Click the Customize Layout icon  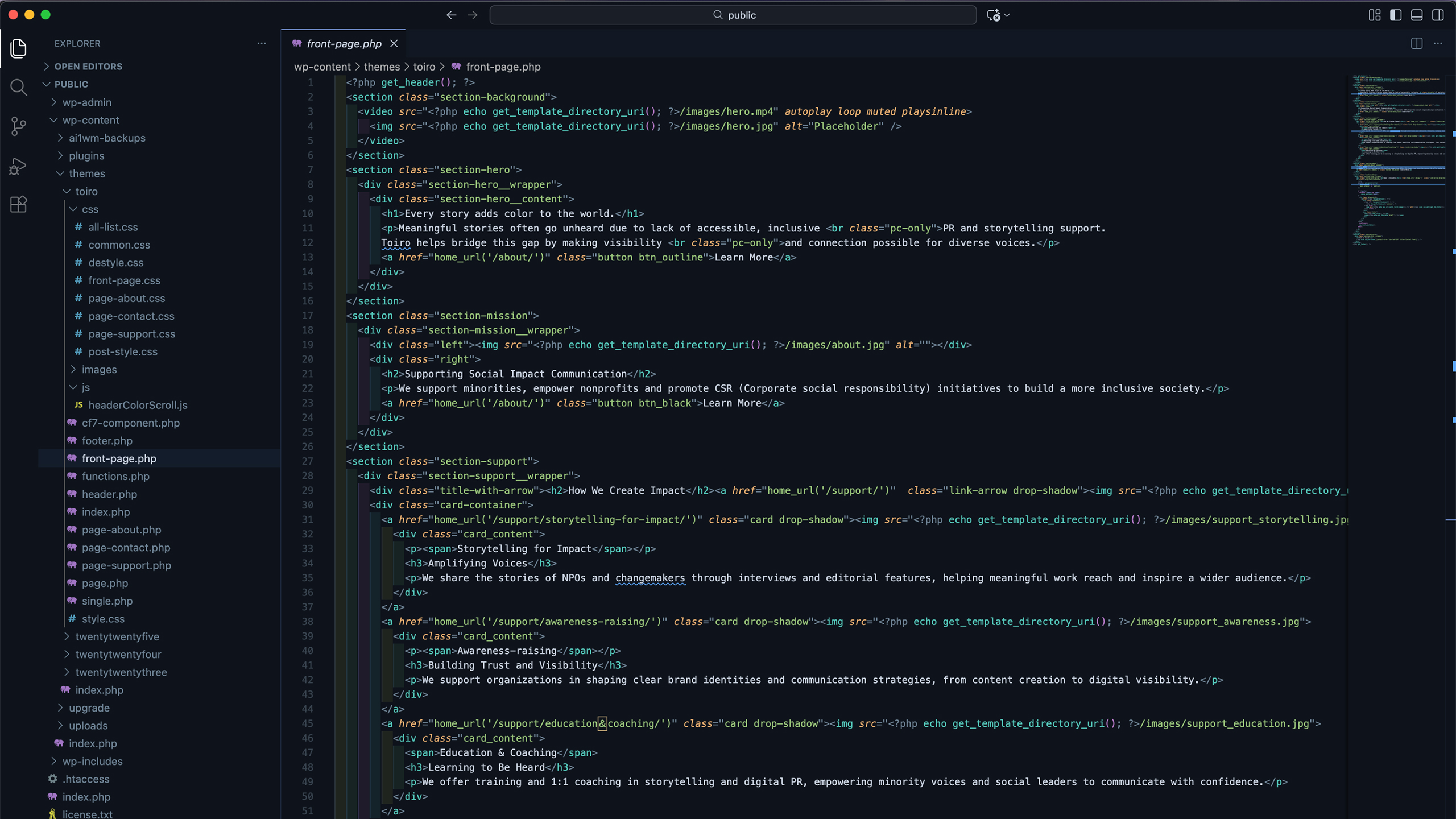[x=1374, y=15]
